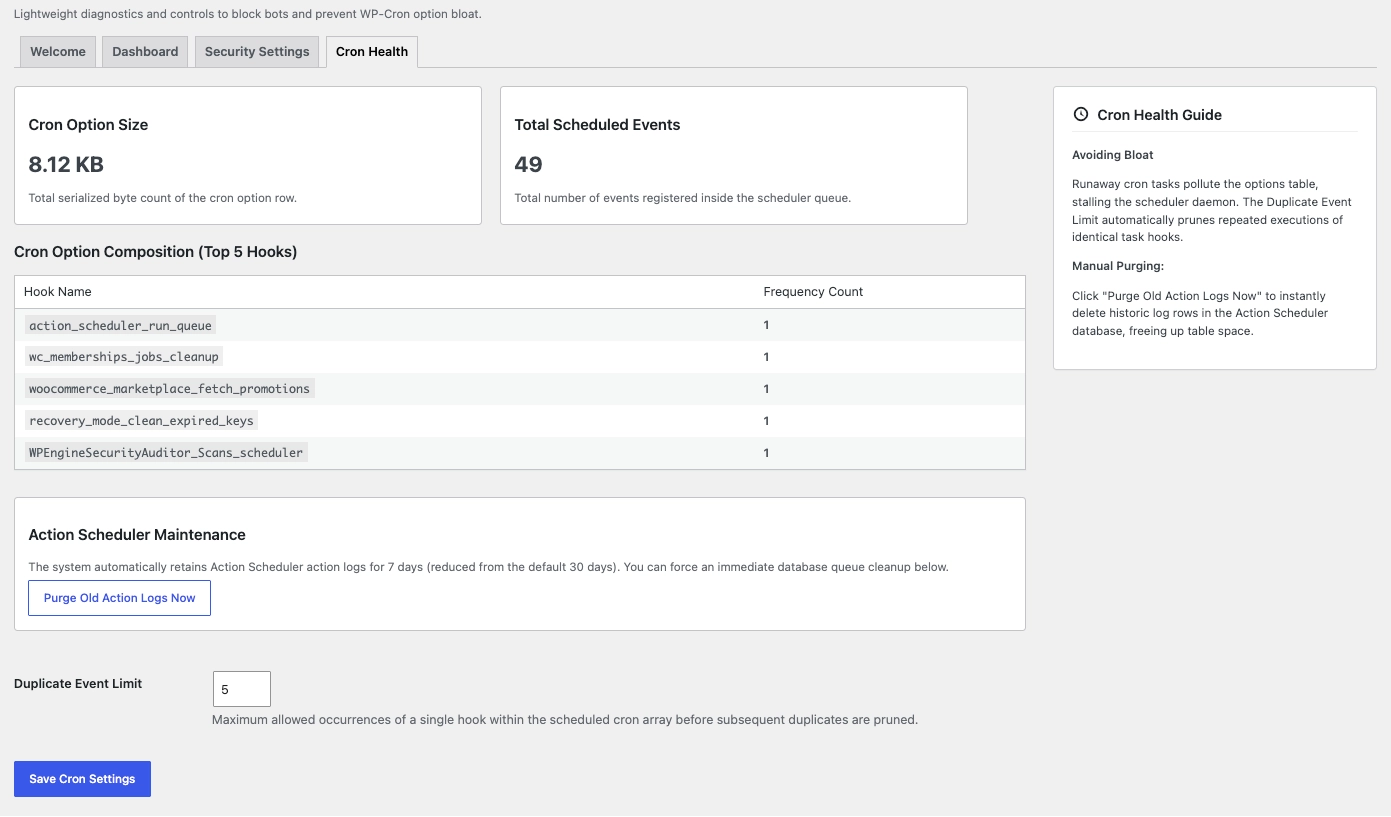Viewport: 1391px width, 817px height.
Task: Click the 8.12 KB cron option size value
Action: click(x=66, y=164)
